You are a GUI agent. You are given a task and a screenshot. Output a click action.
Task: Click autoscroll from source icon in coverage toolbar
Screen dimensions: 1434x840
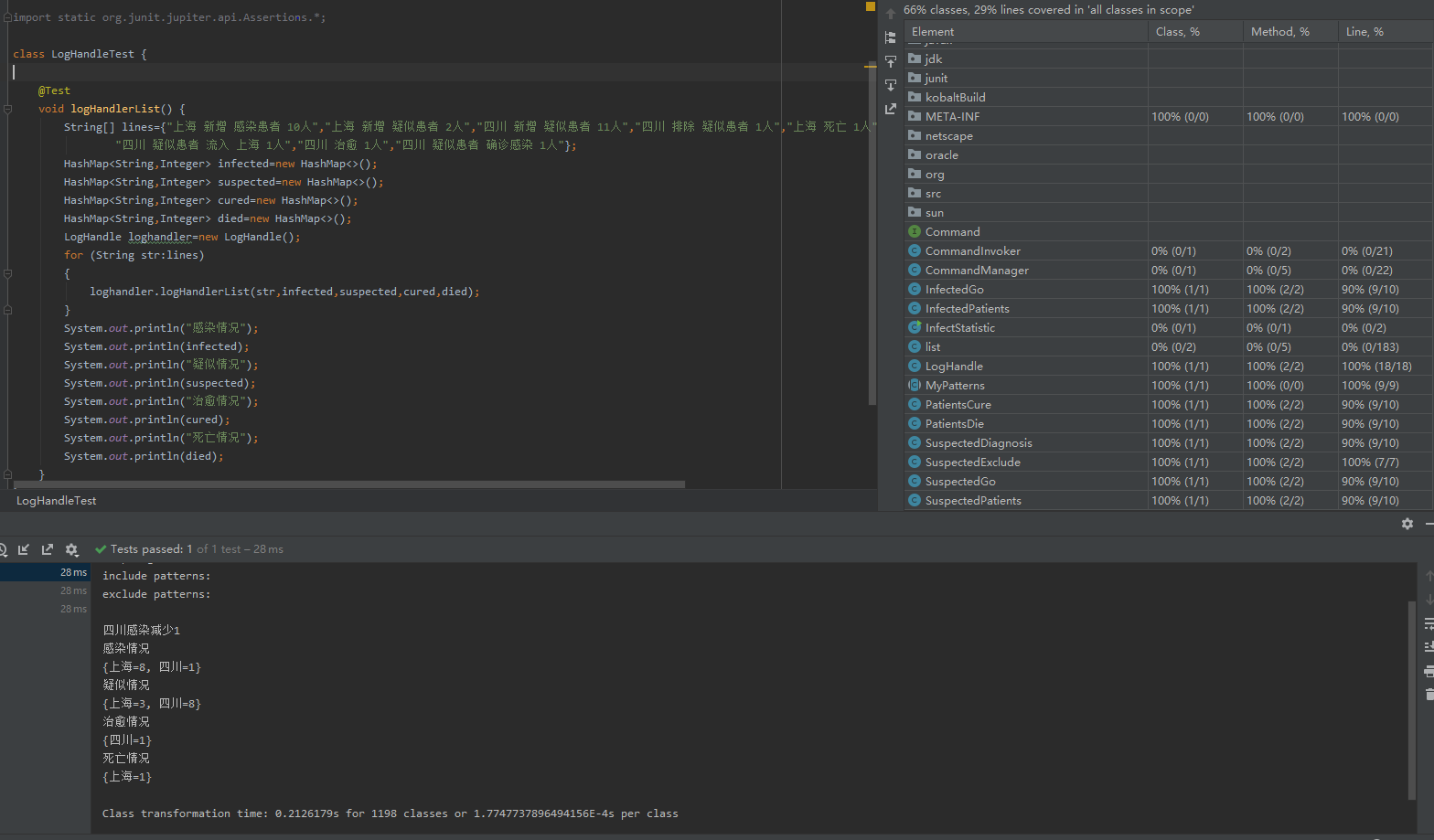click(891, 85)
